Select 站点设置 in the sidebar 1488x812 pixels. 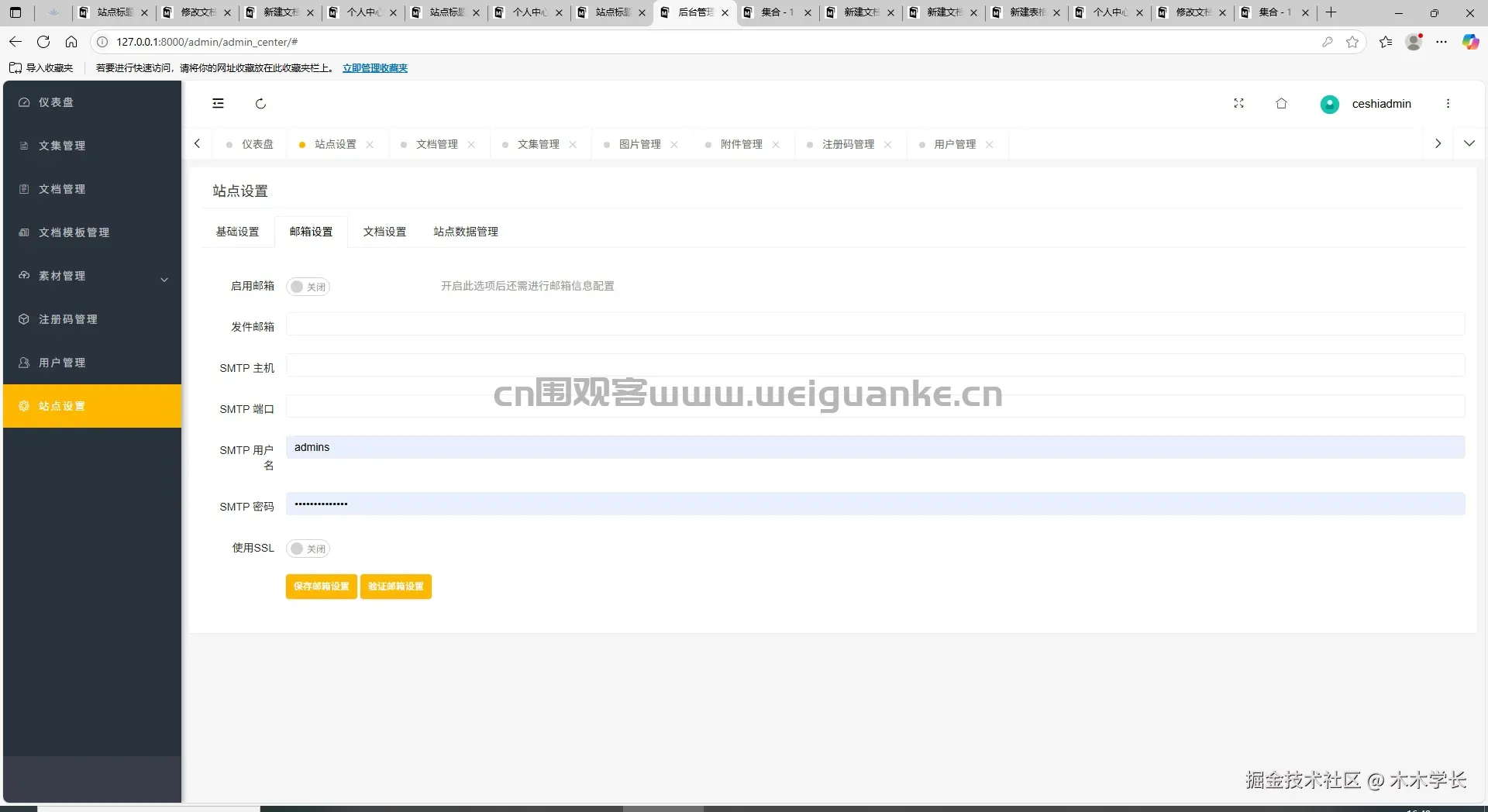(x=92, y=406)
